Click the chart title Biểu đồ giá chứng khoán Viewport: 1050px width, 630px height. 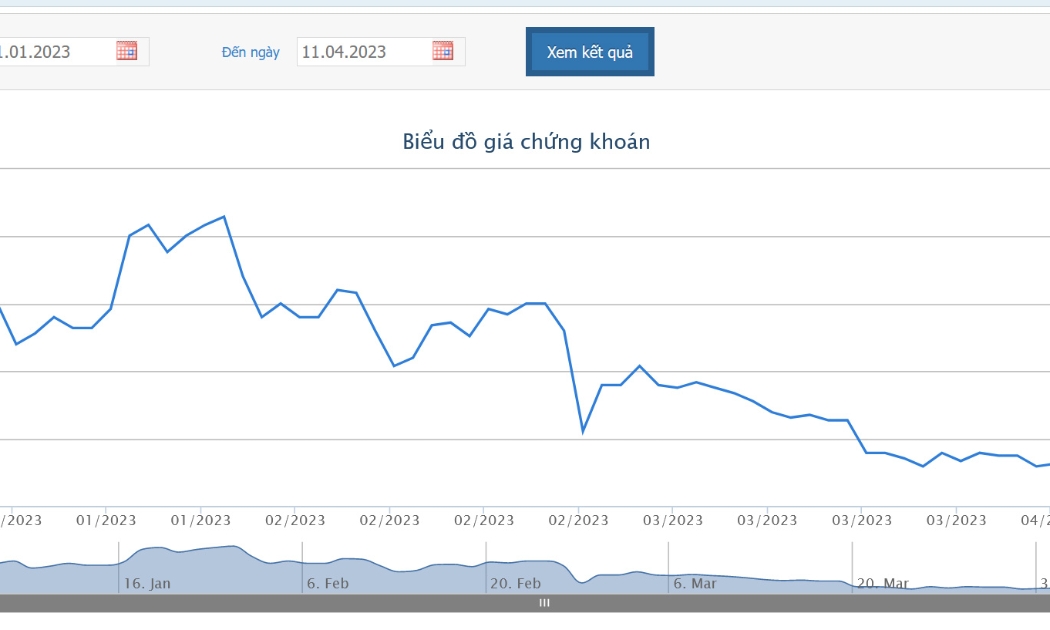pyautogui.click(x=526, y=142)
